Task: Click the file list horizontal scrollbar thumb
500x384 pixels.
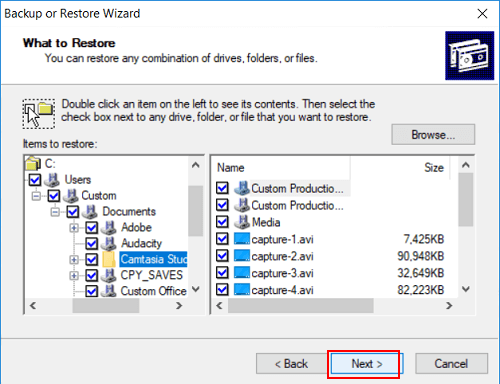Action: click(301, 306)
